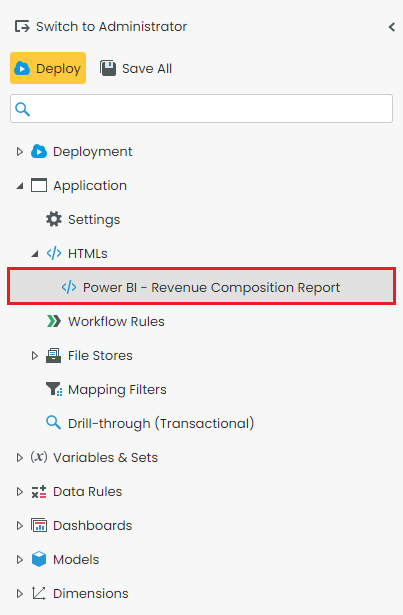Select Power BI - Revenue Composition Report
The image size is (403, 615).
pos(201,287)
